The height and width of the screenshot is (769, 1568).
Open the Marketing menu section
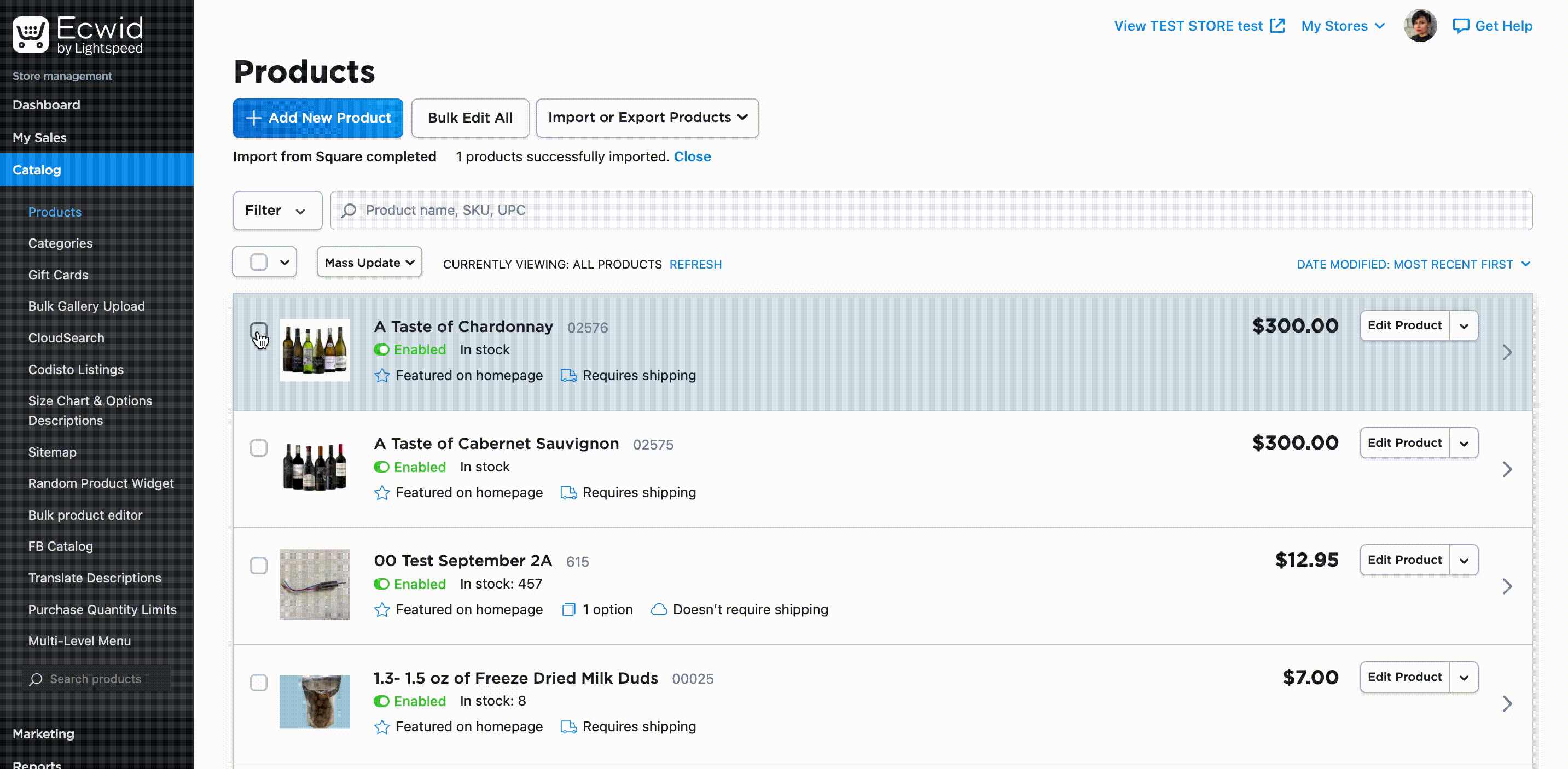tap(42, 733)
